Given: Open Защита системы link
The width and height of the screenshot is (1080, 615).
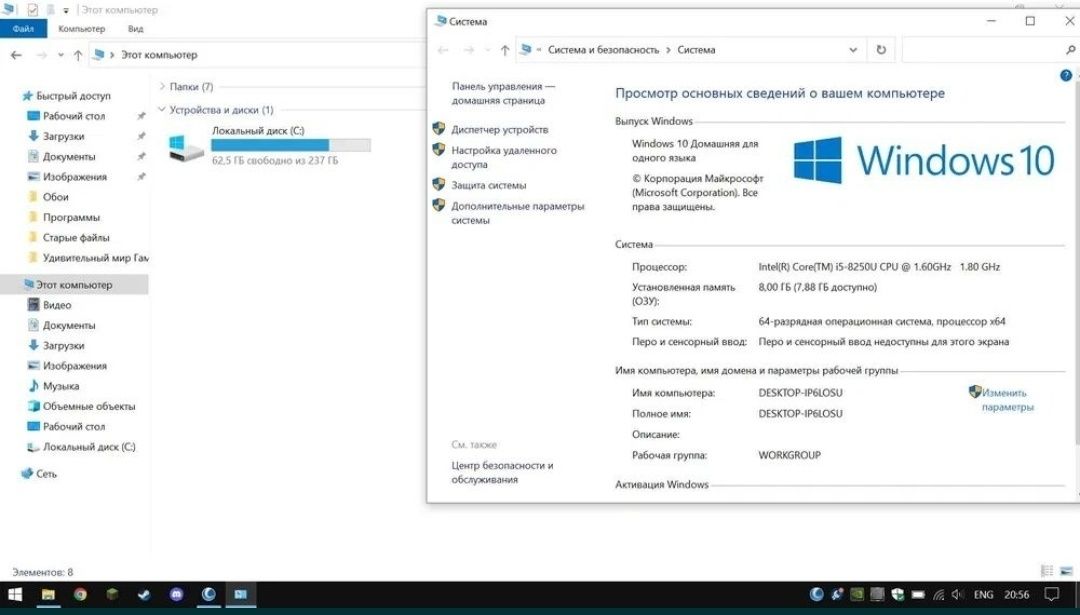Looking at the screenshot, I should coord(488,185).
